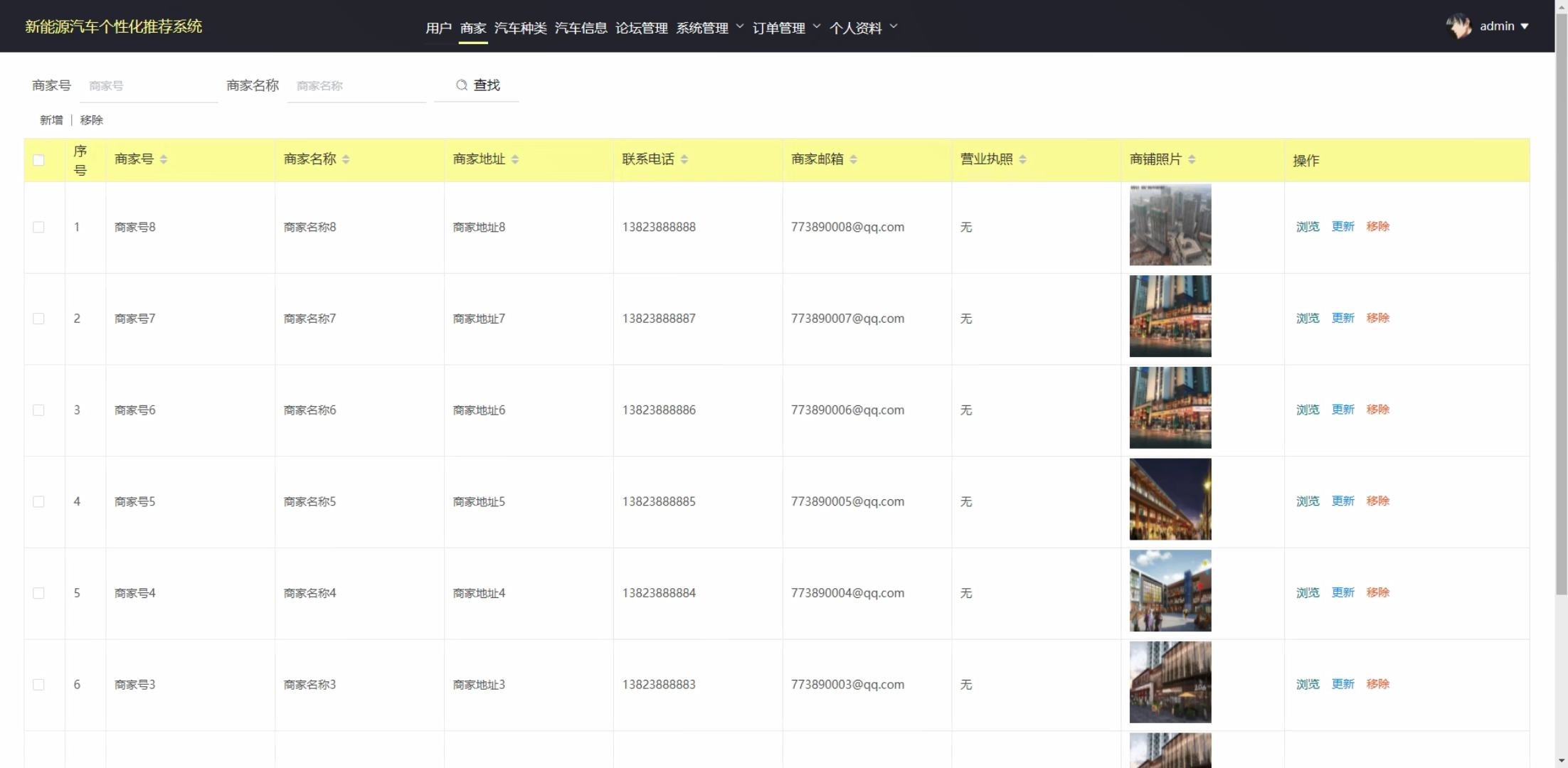Click the search magnifier icon beside 查找
Screen dimensions: 1568x768
[x=462, y=85]
